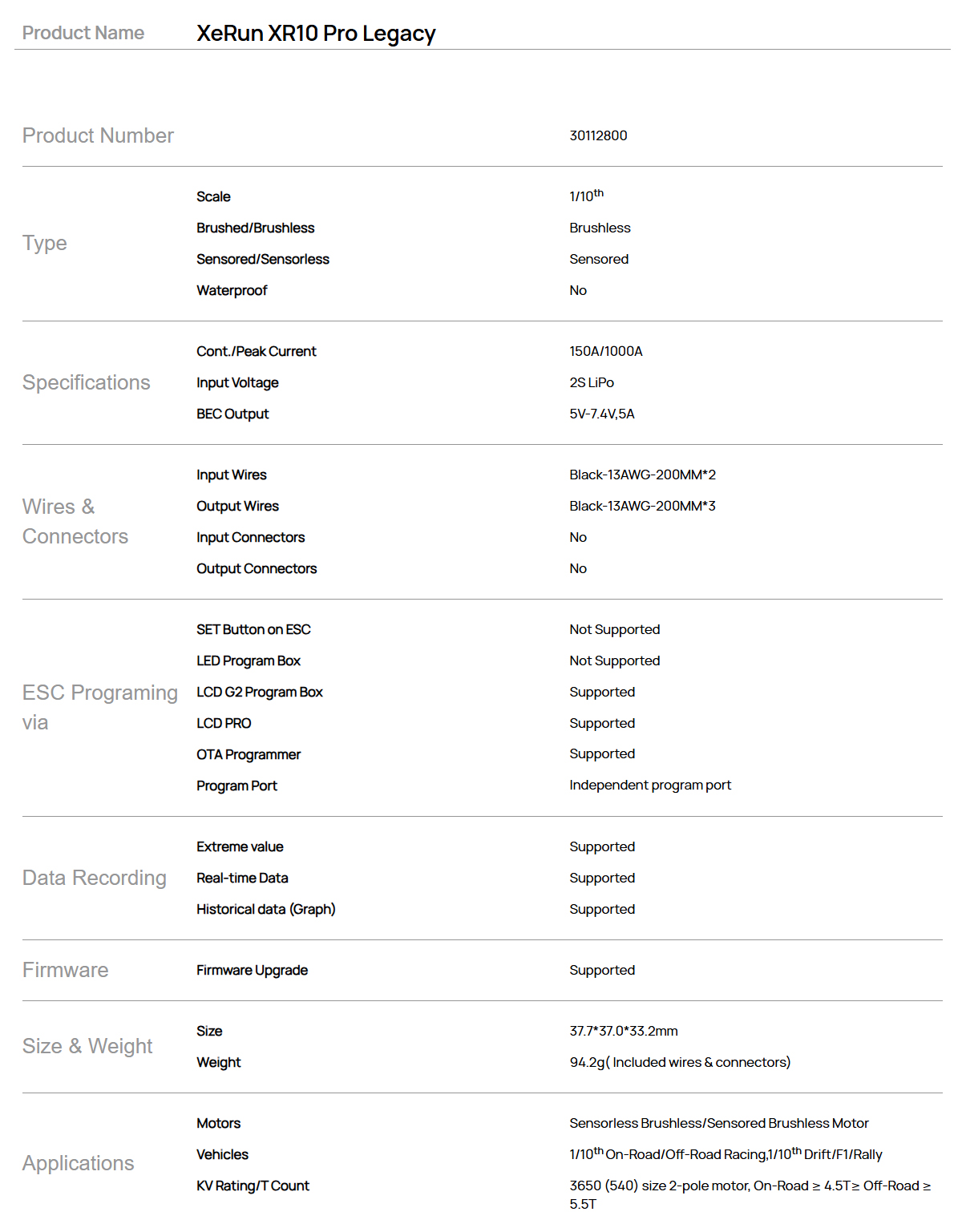
Task: Click the Input Wires value Black-13AWG-200MM*2
Action: (x=642, y=475)
